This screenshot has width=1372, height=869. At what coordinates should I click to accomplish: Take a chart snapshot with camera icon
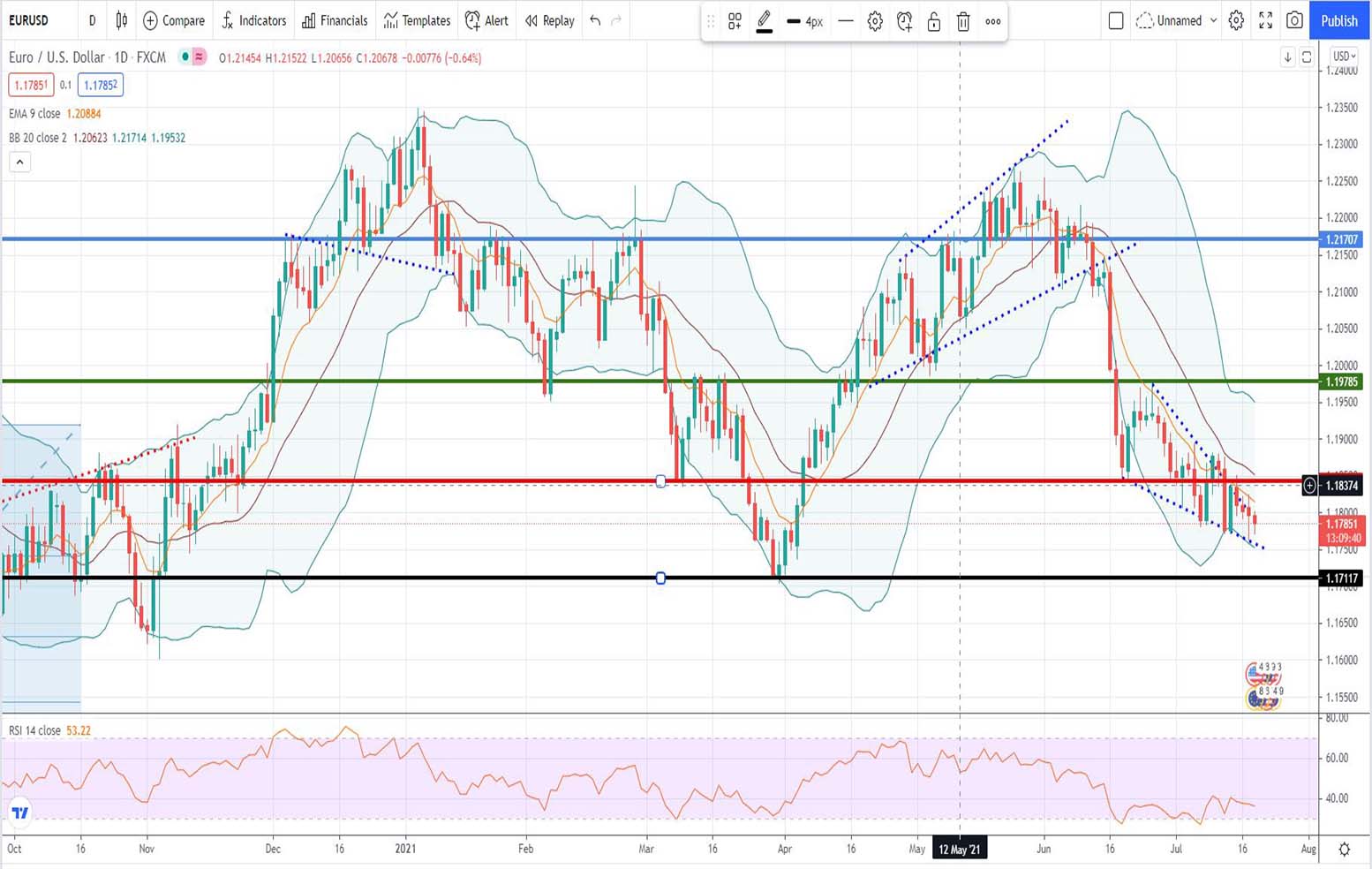[1294, 20]
